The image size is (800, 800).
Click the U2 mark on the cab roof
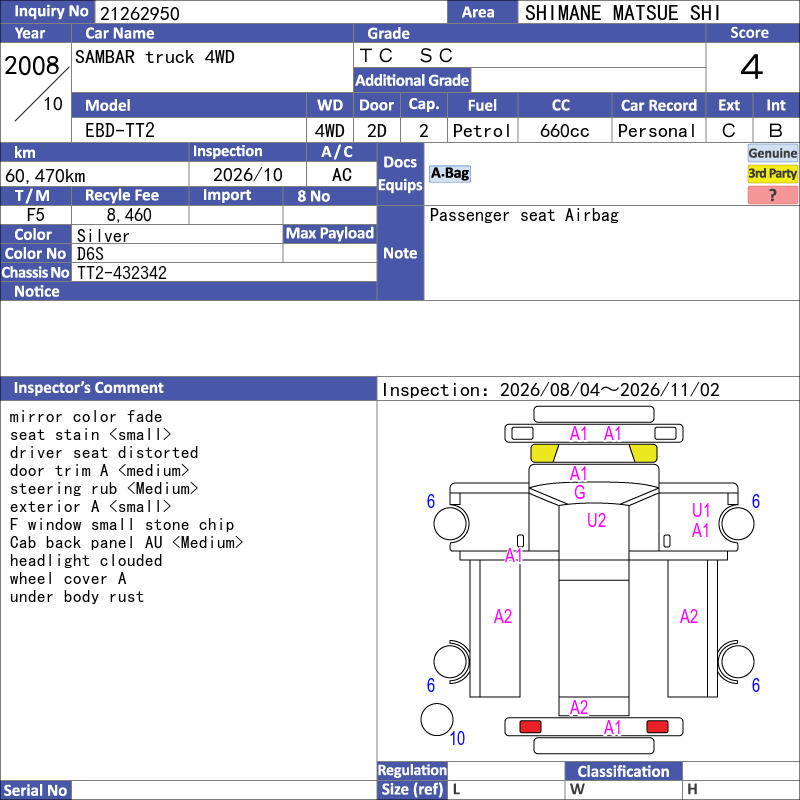click(x=596, y=520)
